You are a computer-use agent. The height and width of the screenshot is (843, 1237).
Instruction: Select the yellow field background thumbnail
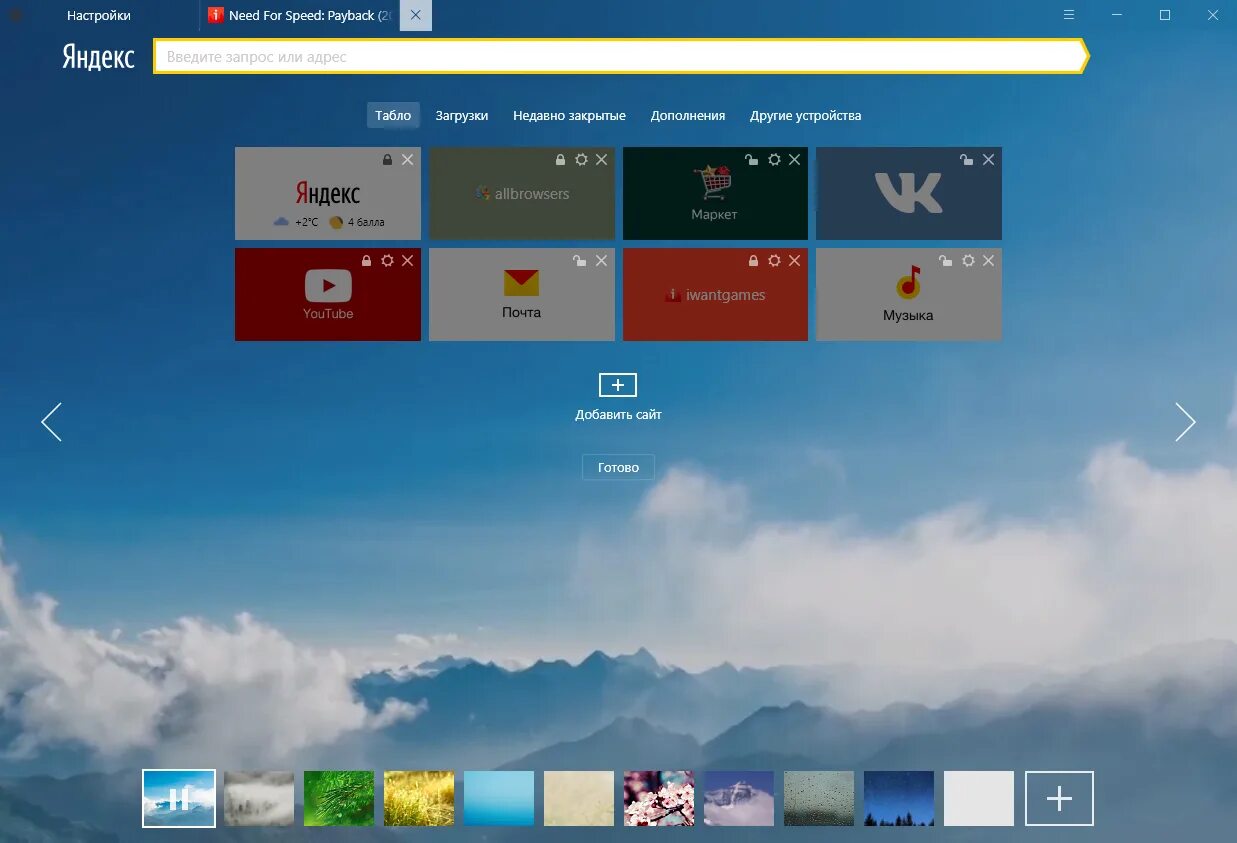[419, 798]
